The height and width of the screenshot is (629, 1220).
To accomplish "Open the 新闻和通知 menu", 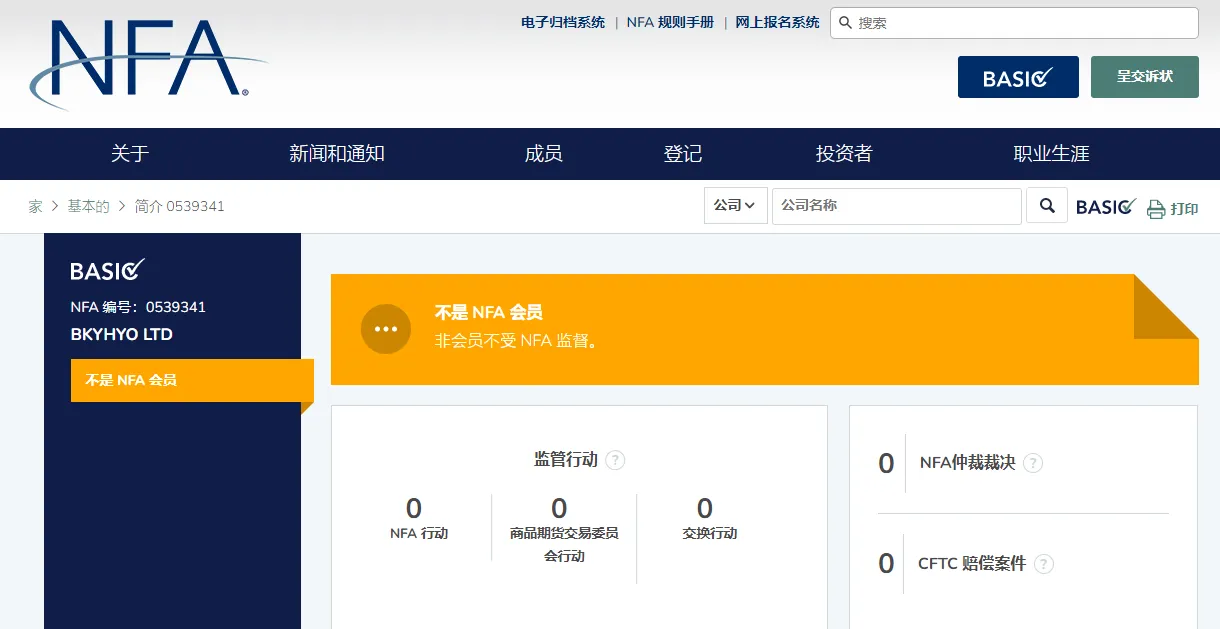I will click(337, 154).
